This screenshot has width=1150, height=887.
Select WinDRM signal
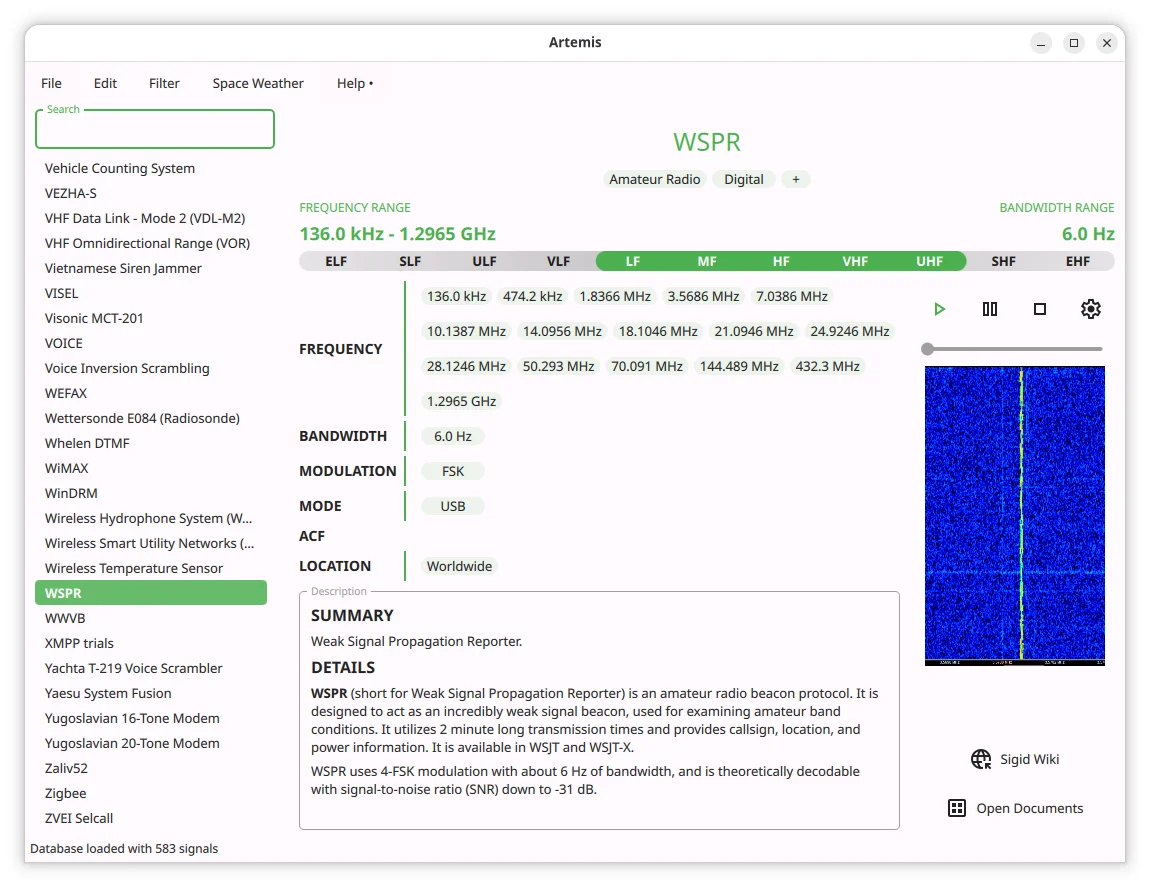(151, 492)
